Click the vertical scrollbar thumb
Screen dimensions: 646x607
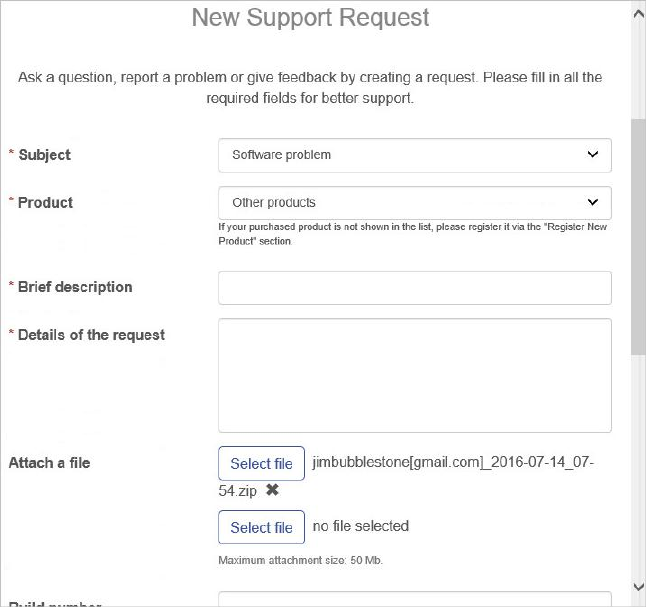click(638, 235)
